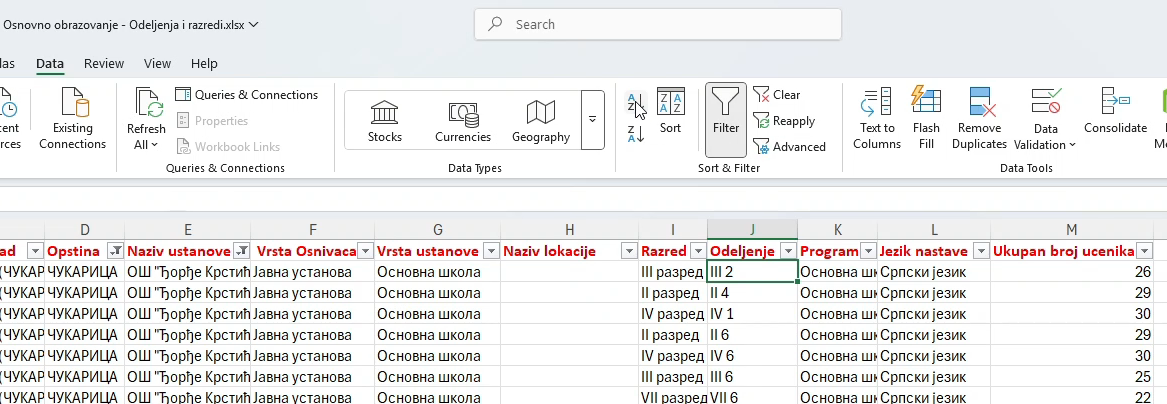Select cell containing 'III 2'
Viewport: 1167px width, 404px height.
752,272
